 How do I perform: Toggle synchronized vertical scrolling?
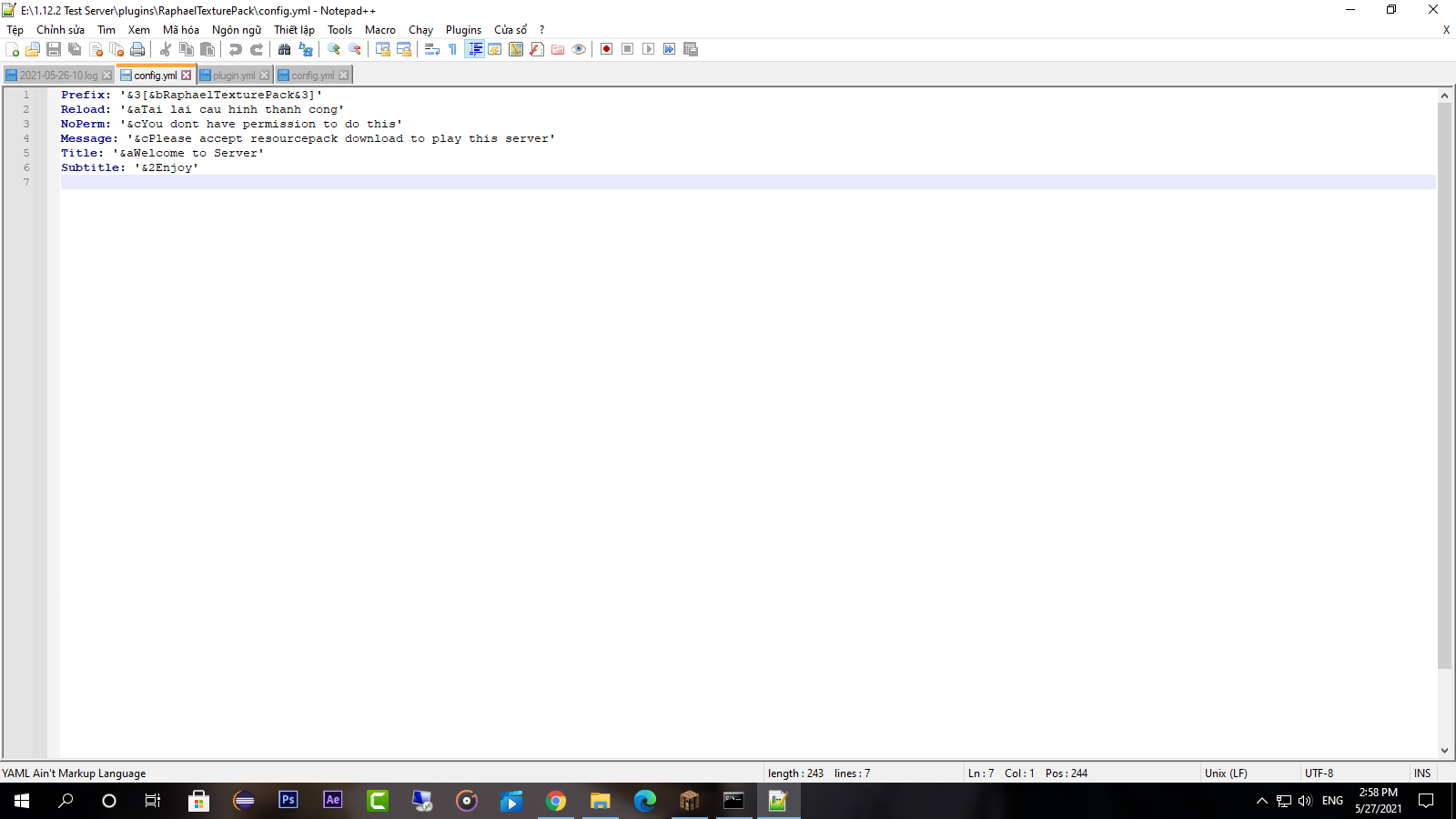[383, 49]
